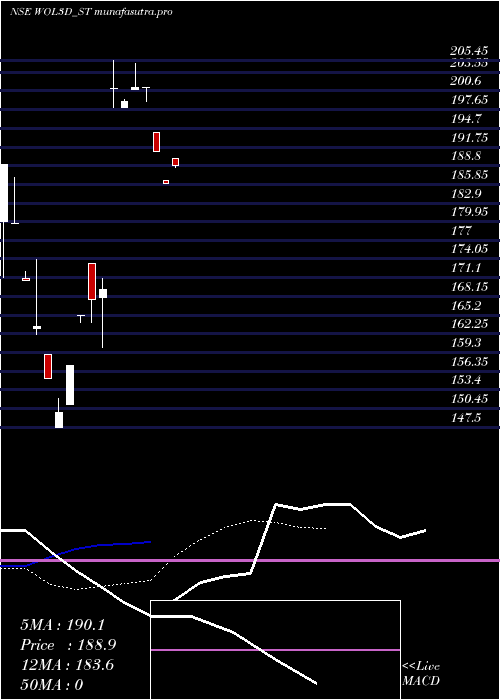
Task: Click the 188.8 price label
Action: 466,156
